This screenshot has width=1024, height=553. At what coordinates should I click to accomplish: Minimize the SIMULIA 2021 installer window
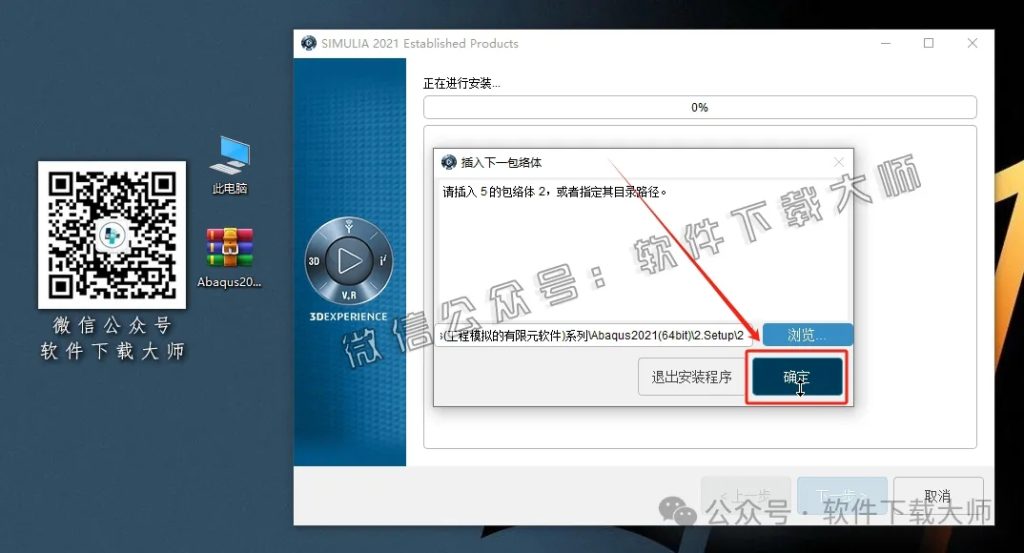coord(886,43)
